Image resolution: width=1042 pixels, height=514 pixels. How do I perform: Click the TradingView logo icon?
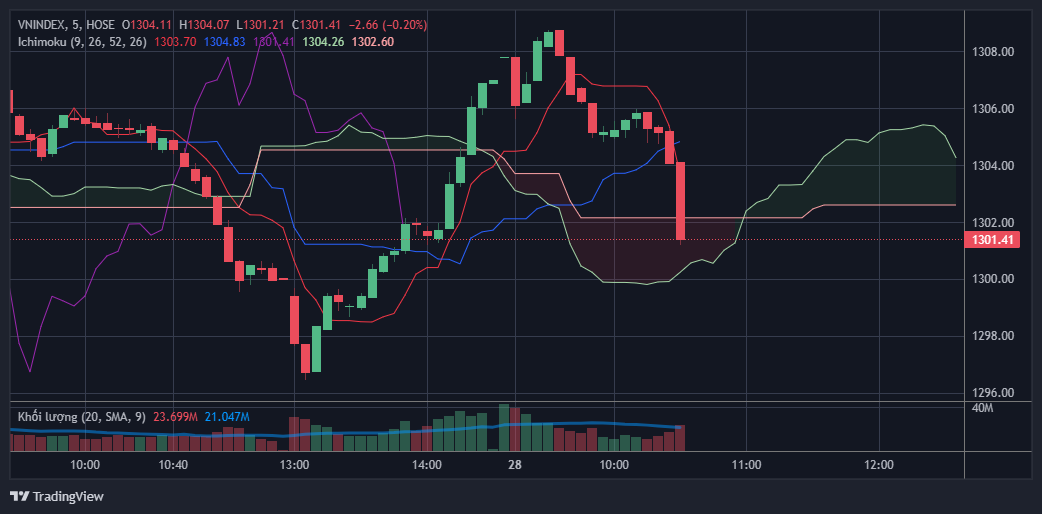pyautogui.click(x=19, y=496)
